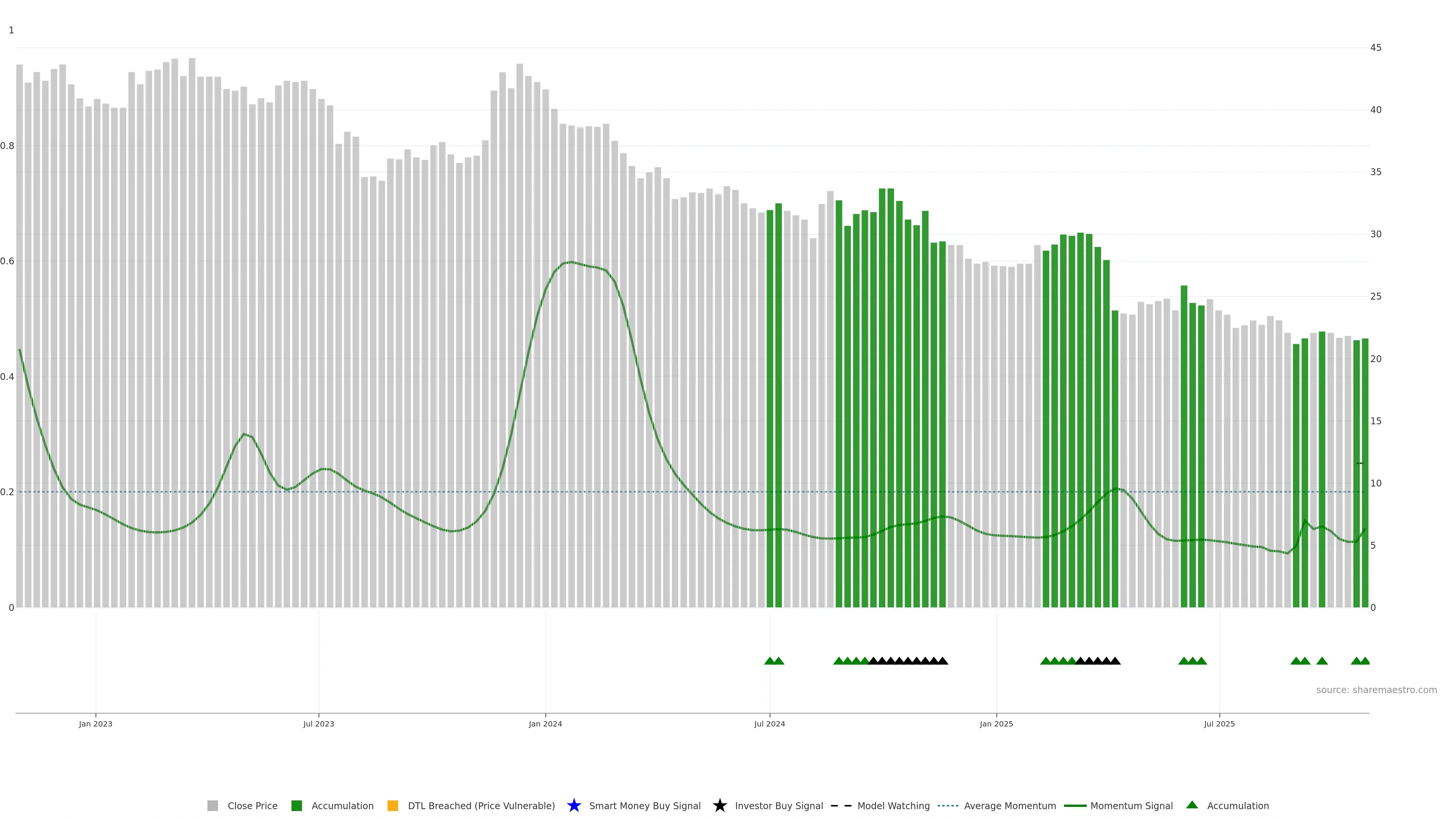Screen dimensions: 1456x819
Task: Click the orange DTL Breached legend swatch
Action: 393,806
